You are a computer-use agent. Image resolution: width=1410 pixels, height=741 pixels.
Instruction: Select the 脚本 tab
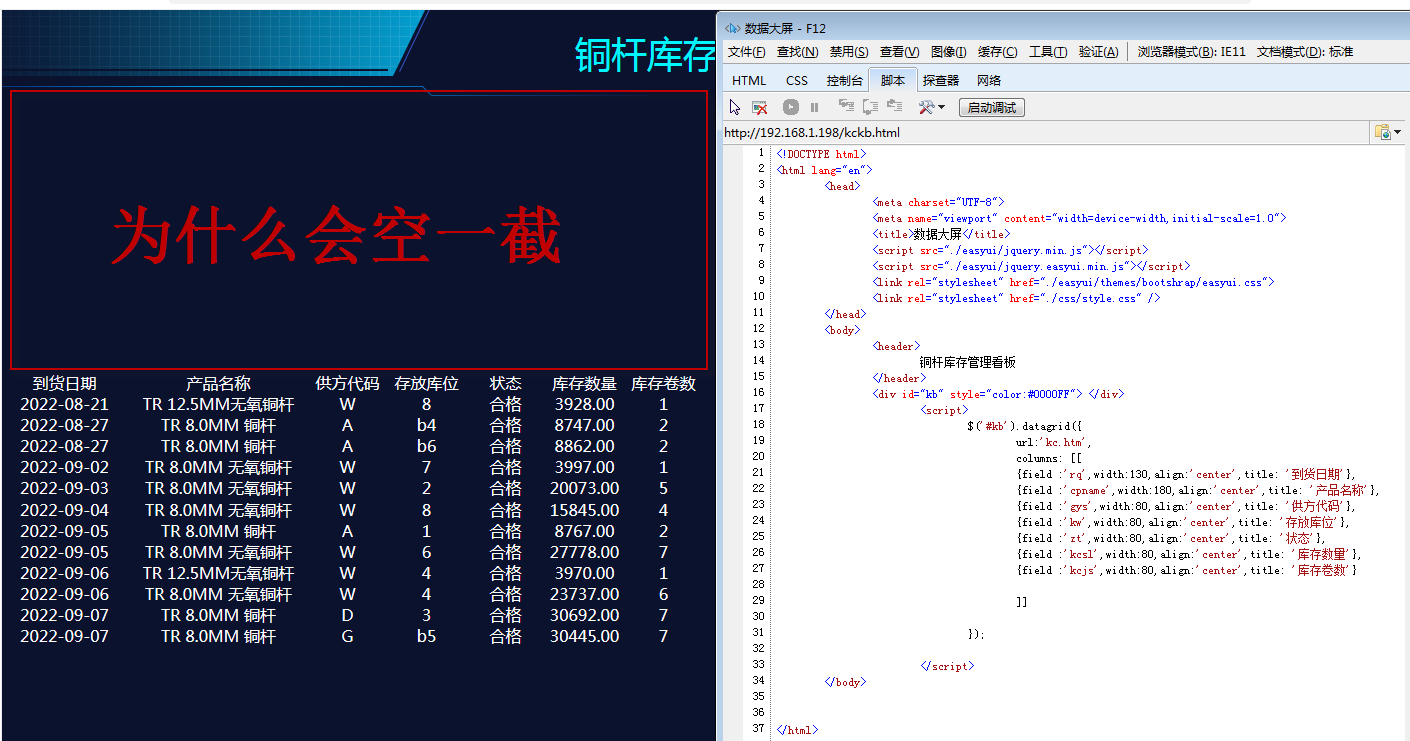pyautogui.click(x=893, y=80)
